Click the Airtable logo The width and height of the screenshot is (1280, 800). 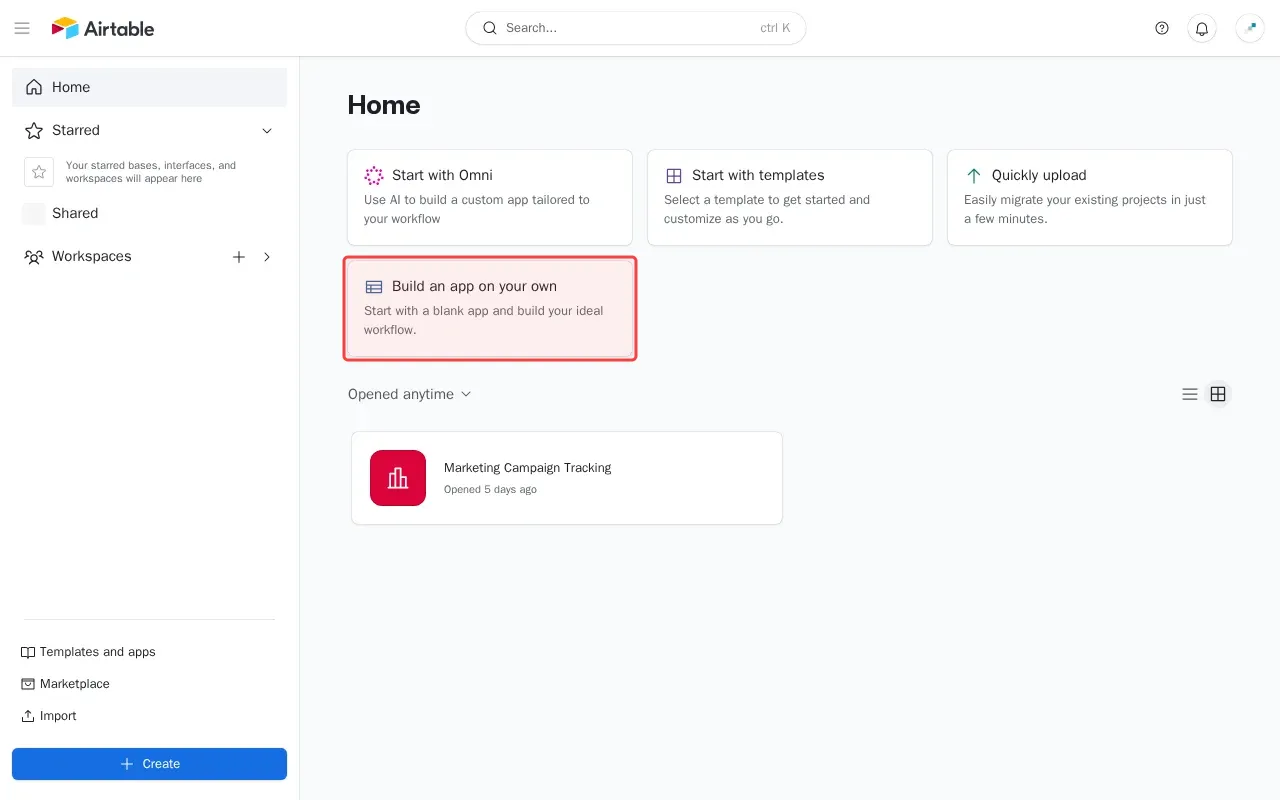103,28
